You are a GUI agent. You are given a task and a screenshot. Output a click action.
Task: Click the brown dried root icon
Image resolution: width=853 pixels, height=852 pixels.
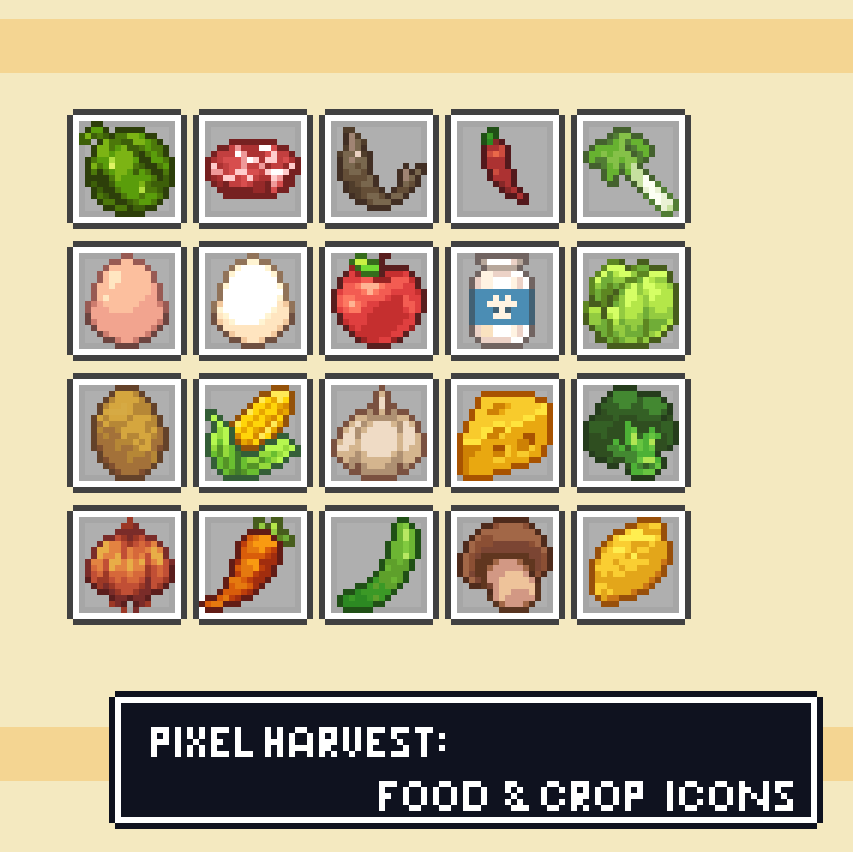point(381,169)
